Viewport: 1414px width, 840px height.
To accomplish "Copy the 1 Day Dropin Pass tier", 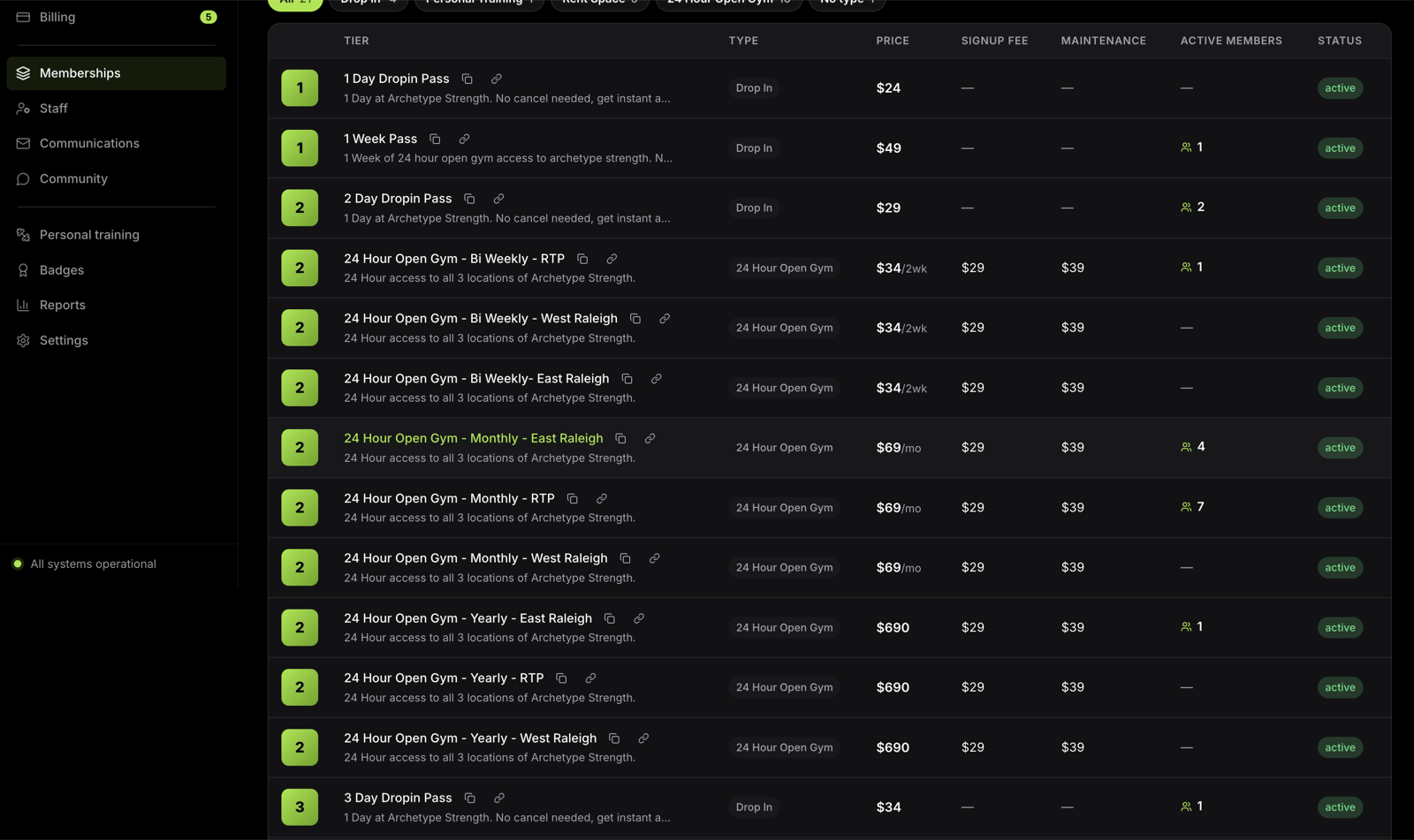I will [x=468, y=79].
